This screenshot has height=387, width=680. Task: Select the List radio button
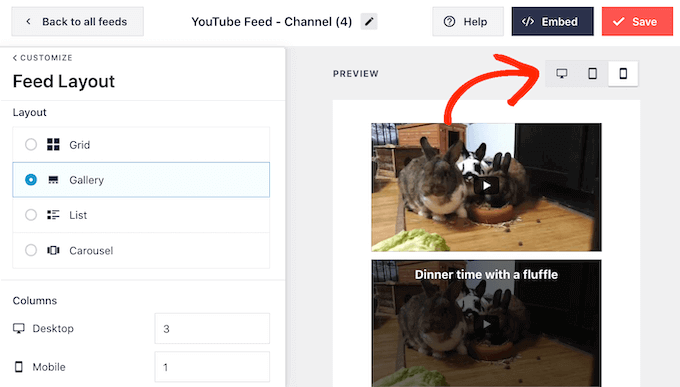31,215
